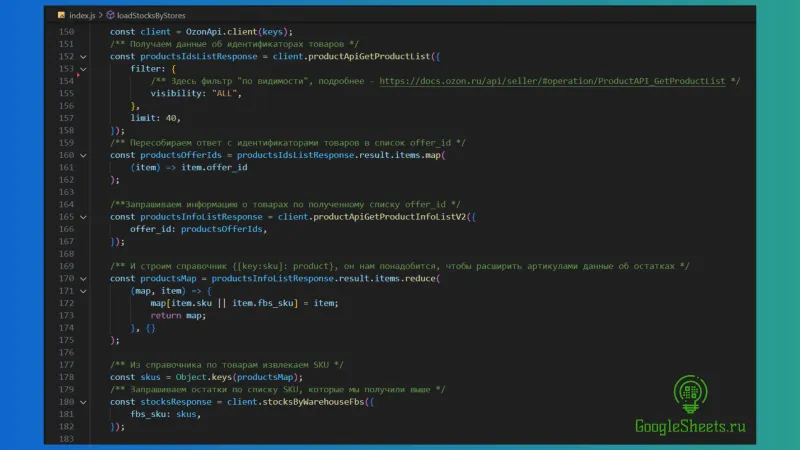The height and width of the screenshot is (450, 800).
Task: Click the productApiGetProductInfoListV2 method name
Action: pyautogui.click(x=390, y=217)
